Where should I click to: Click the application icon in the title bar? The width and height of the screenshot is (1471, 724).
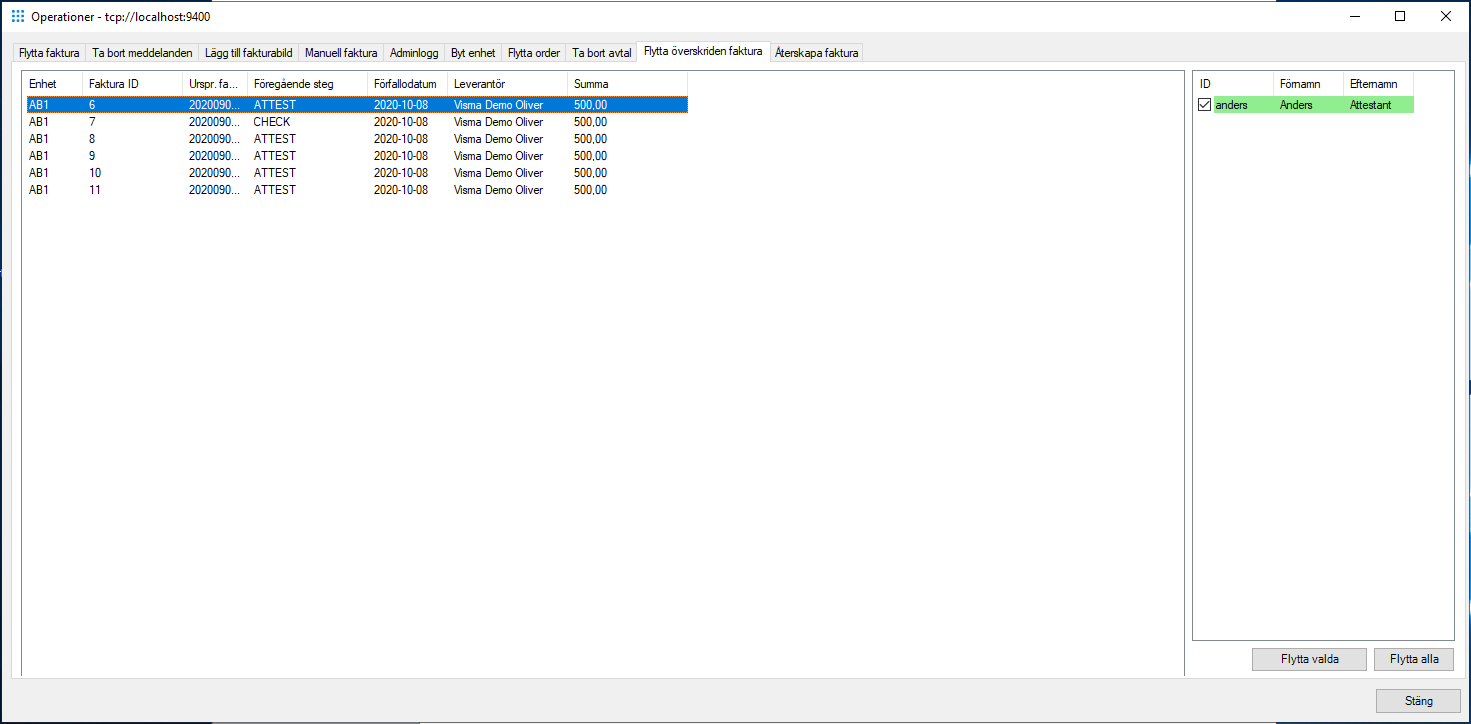coord(17,16)
